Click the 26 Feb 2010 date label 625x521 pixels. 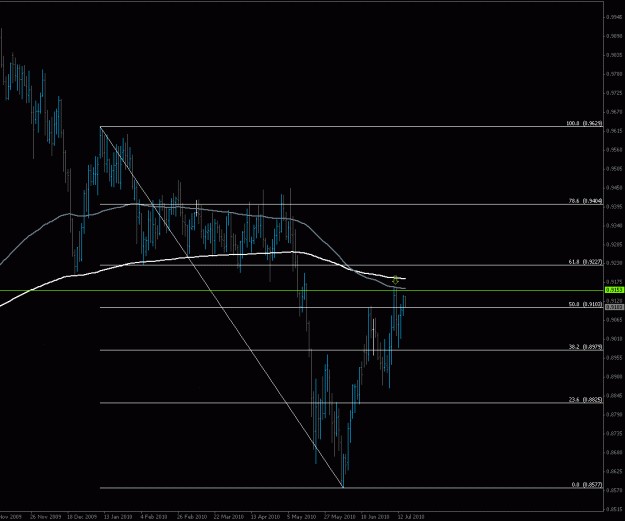click(x=192, y=517)
